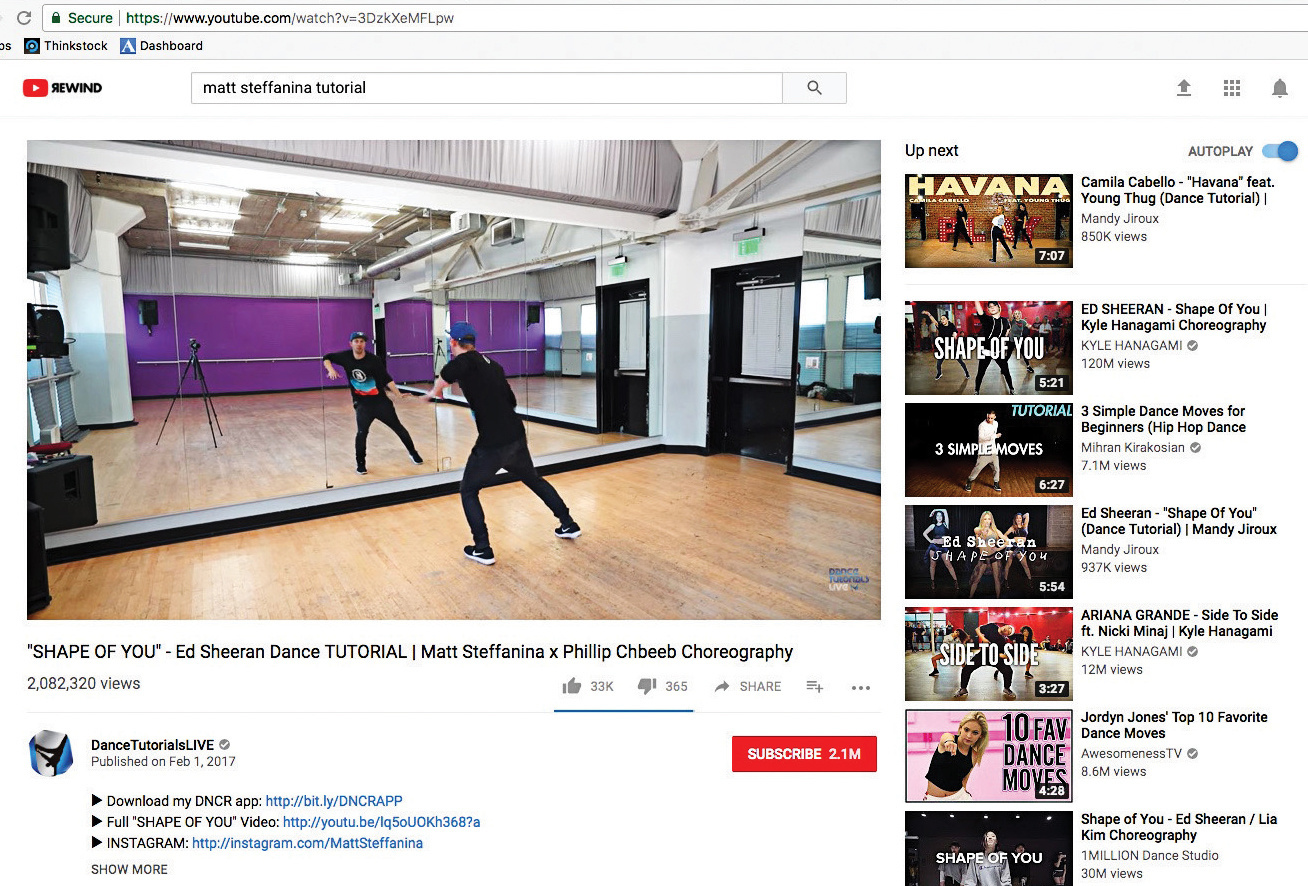This screenshot has height=886, width=1308.
Task: Click title ARIANA GRANDE Side To Side
Action: 1180,623
